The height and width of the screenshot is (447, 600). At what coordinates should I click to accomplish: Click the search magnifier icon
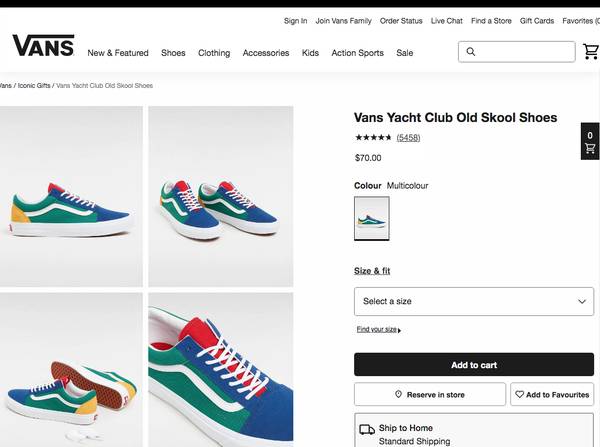click(x=471, y=52)
